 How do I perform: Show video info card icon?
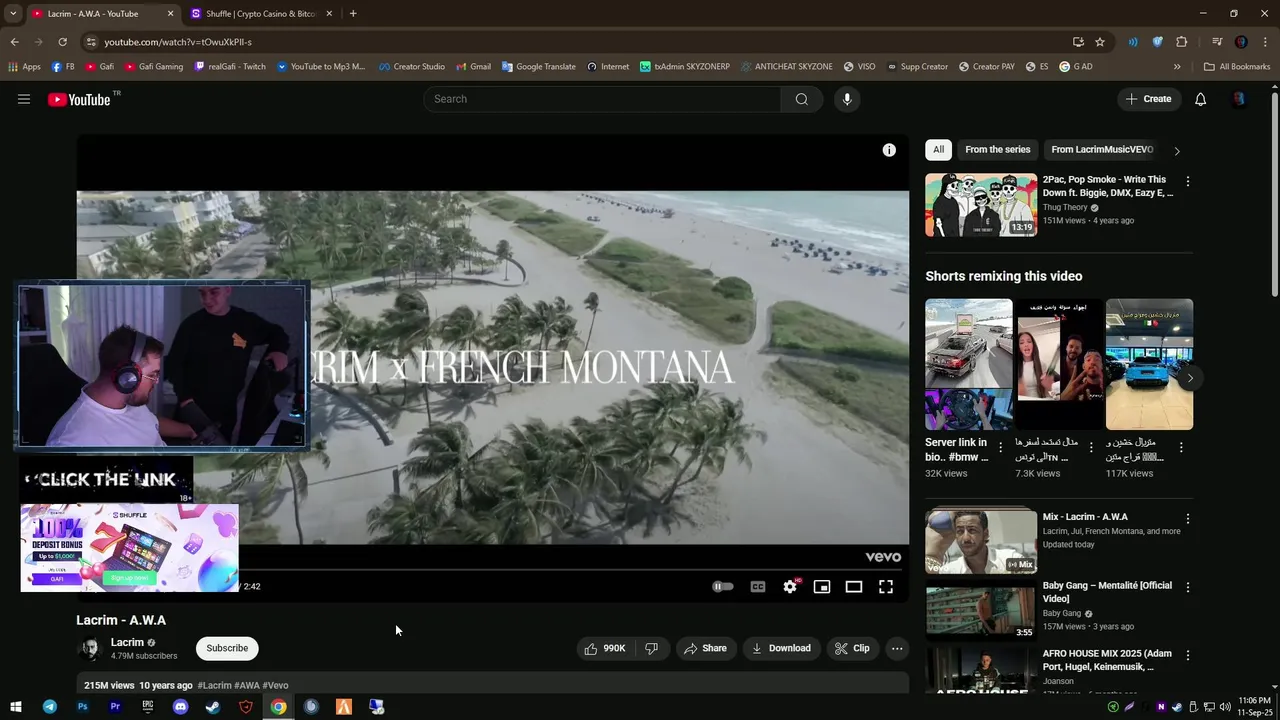pos(889,150)
